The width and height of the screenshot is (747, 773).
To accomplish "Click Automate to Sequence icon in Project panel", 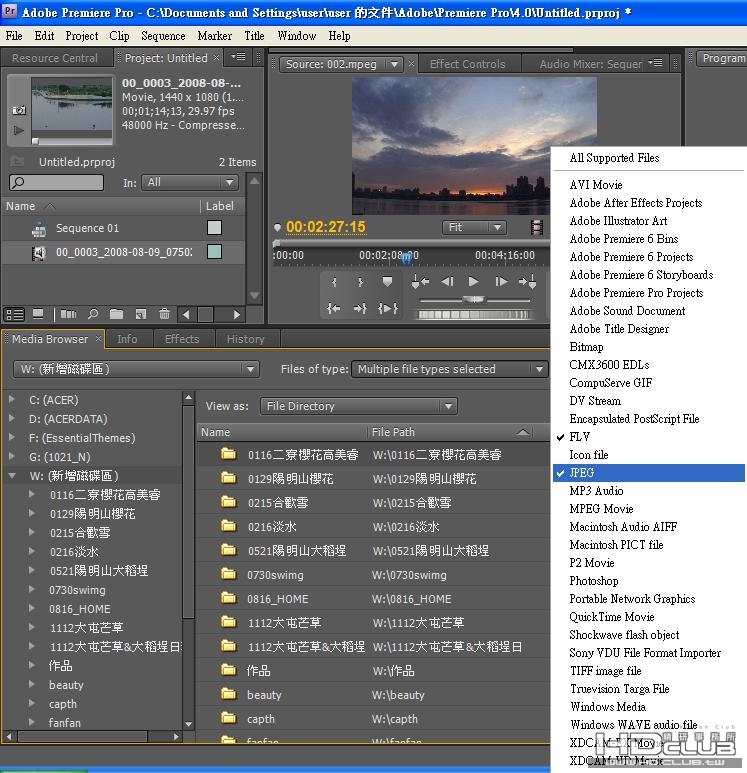I will point(68,314).
